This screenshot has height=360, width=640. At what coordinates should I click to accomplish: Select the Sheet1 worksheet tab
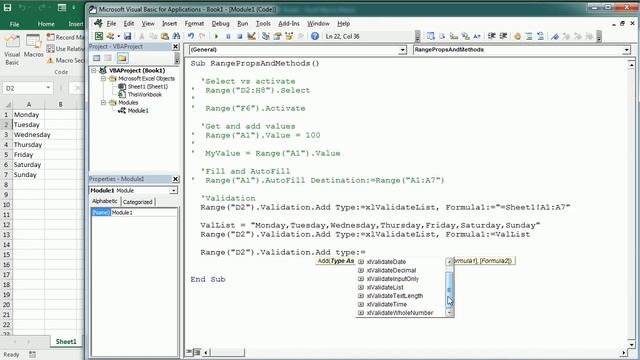[x=66, y=342]
